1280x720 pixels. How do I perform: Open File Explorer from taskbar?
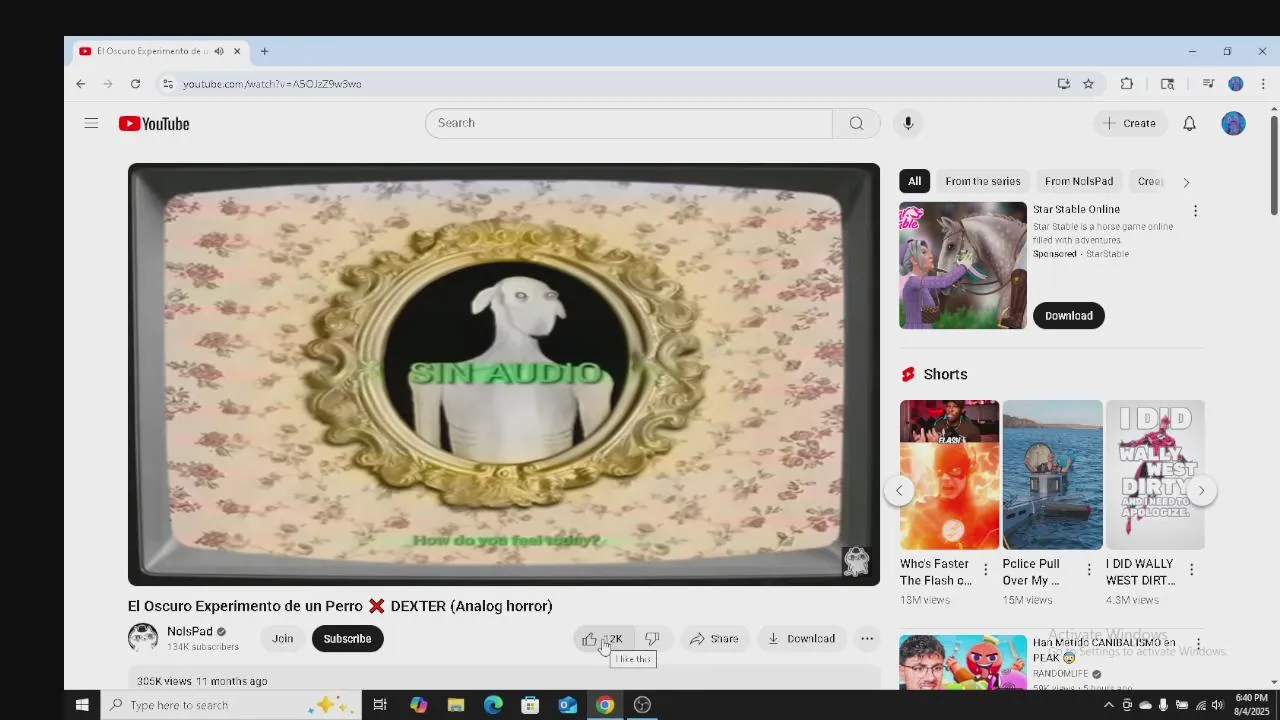[x=456, y=705]
